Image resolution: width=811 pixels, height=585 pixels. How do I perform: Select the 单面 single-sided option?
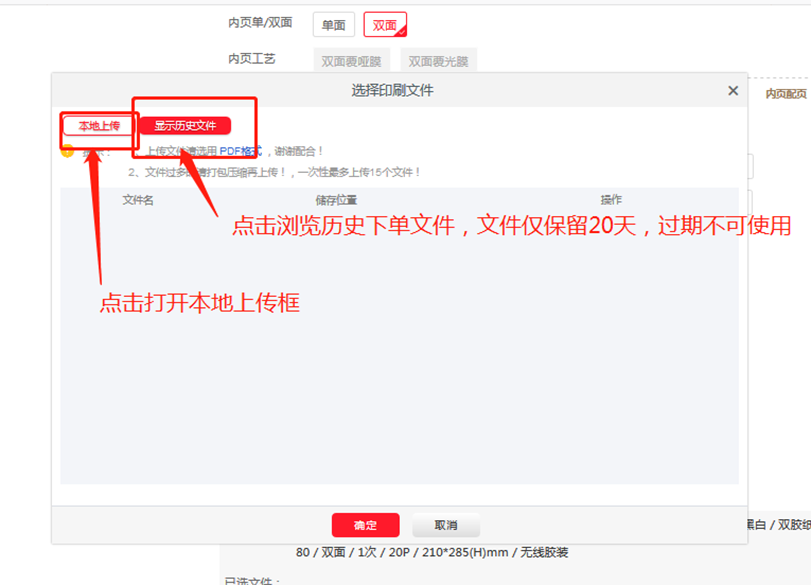[333, 25]
